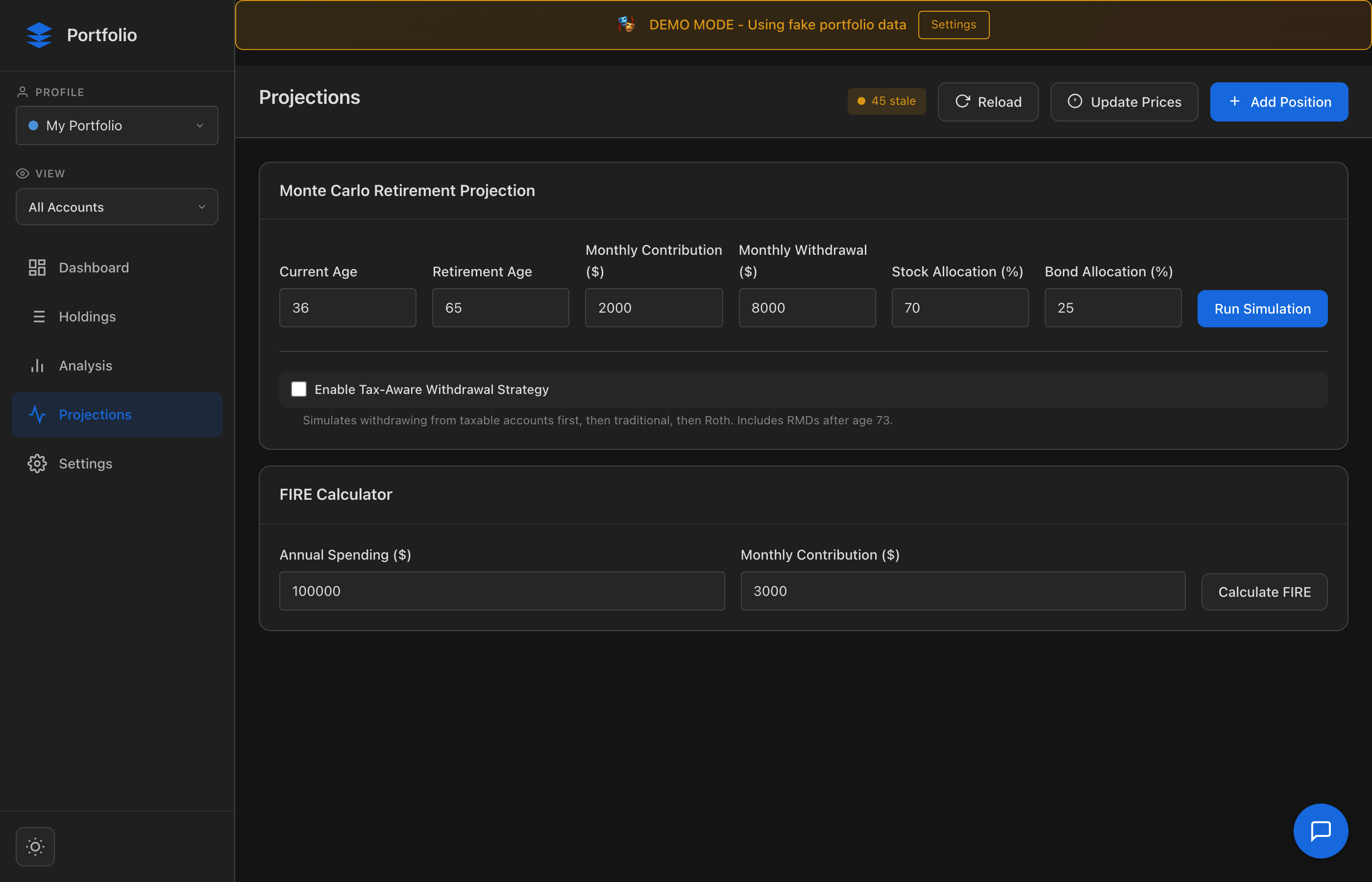Viewport: 1372px width, 882px height.
Task: Click the Holdings list icon
Action: (x=38, y=317)
